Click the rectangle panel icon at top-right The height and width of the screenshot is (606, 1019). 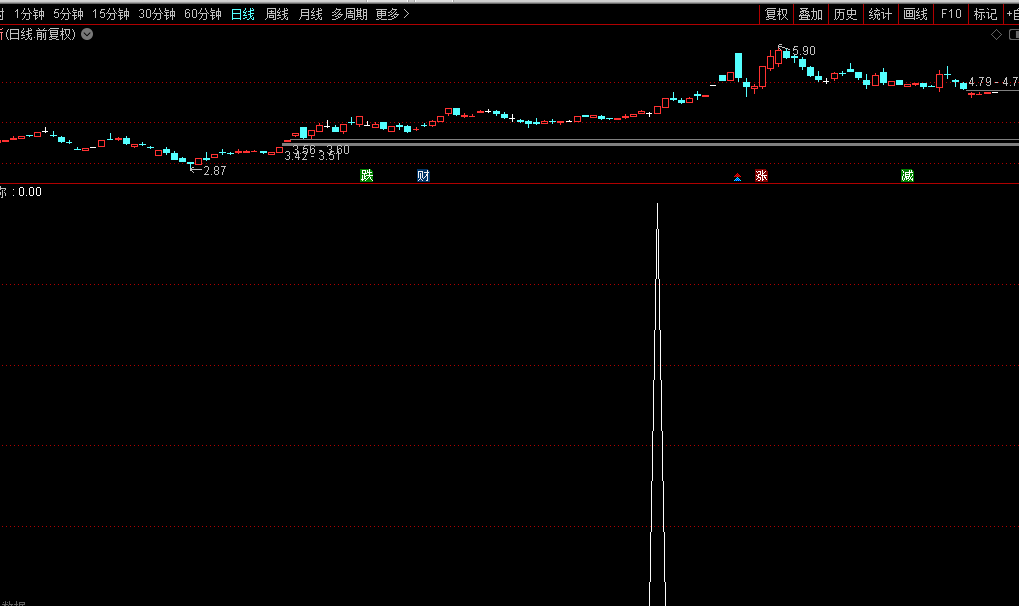pyautogui.click(x=1013, y=34)
